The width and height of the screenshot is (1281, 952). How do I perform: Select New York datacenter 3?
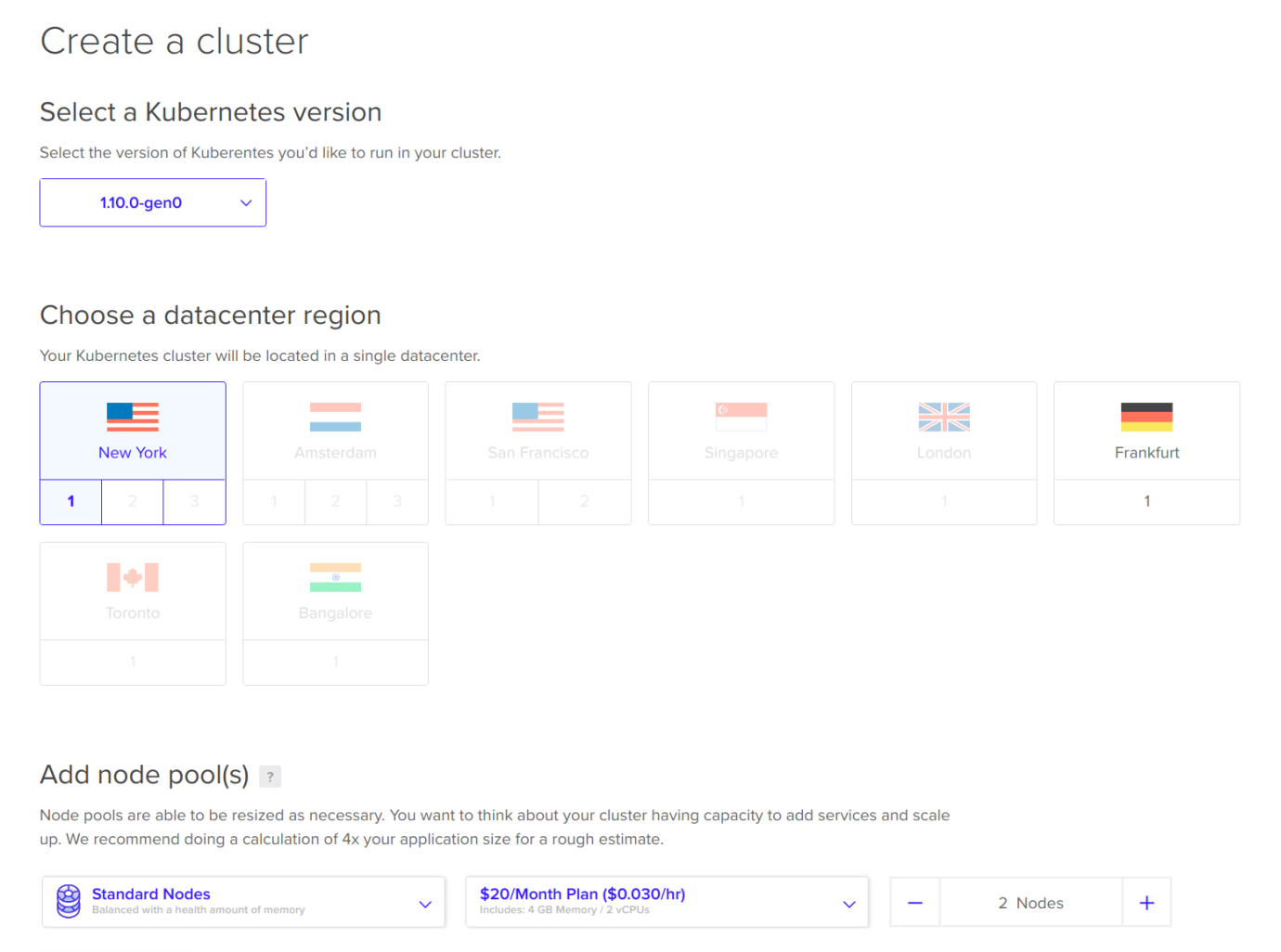194,501
